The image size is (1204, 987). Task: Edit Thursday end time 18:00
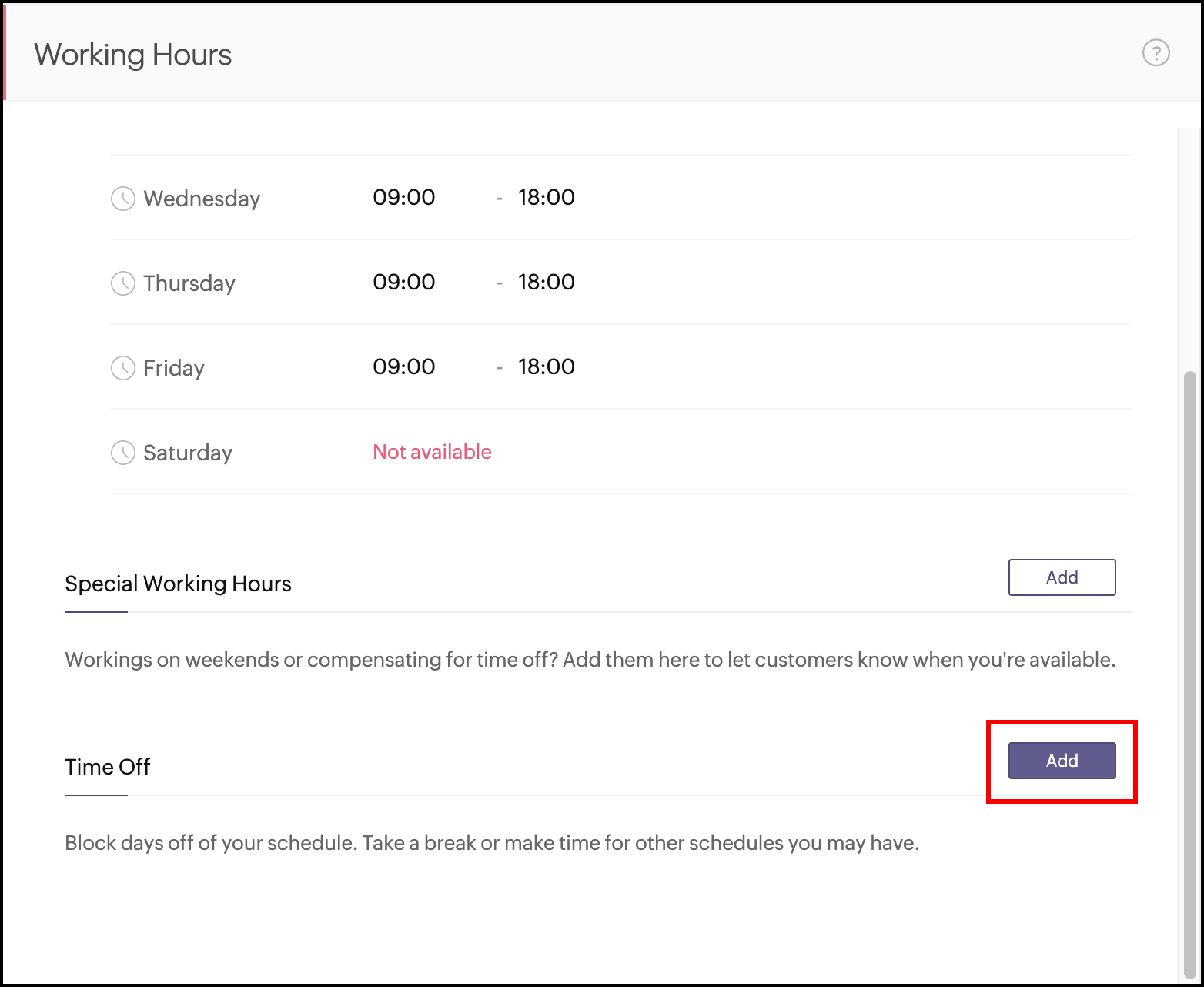coord(546,283)
